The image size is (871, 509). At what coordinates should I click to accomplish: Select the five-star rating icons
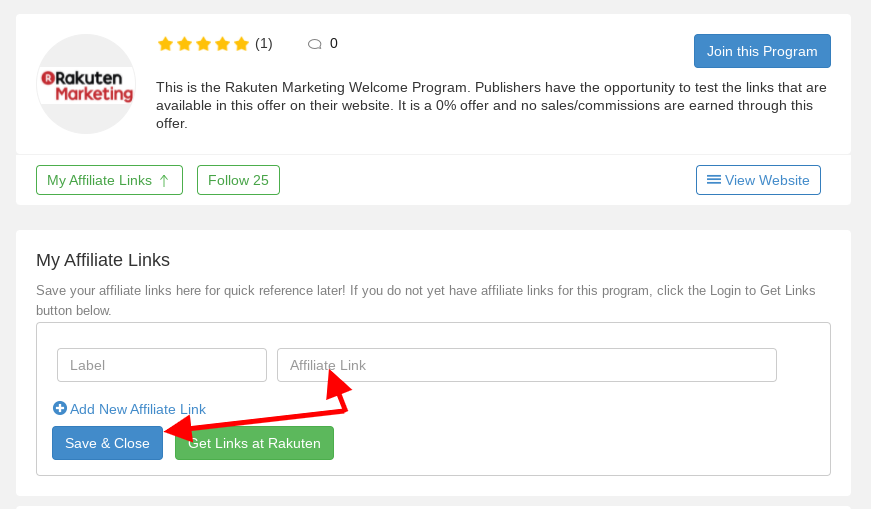pyautogui.click(x=203, y=44)
